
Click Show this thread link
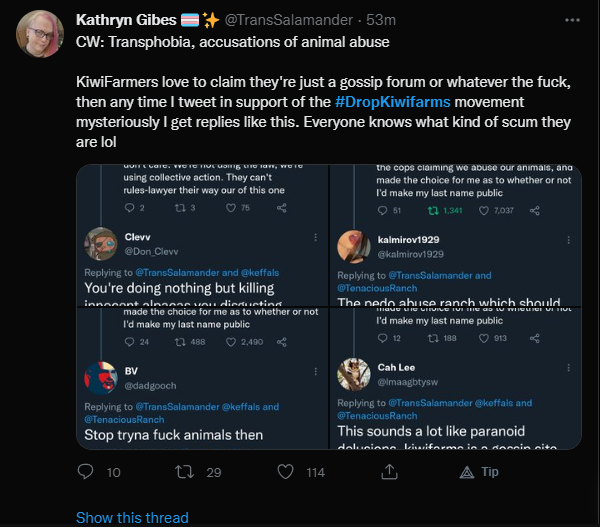[x=132, y=517]
